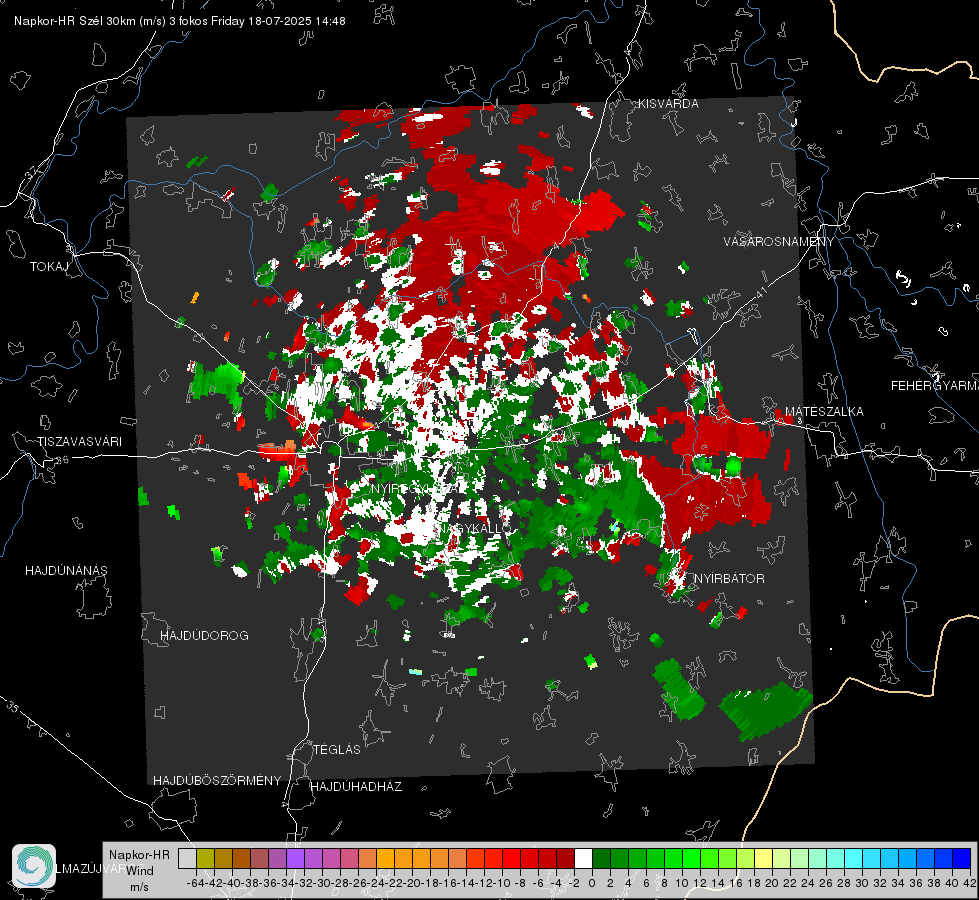
Task: Click the FEHÉRGYARMAT city label
Action: (935, 386)
